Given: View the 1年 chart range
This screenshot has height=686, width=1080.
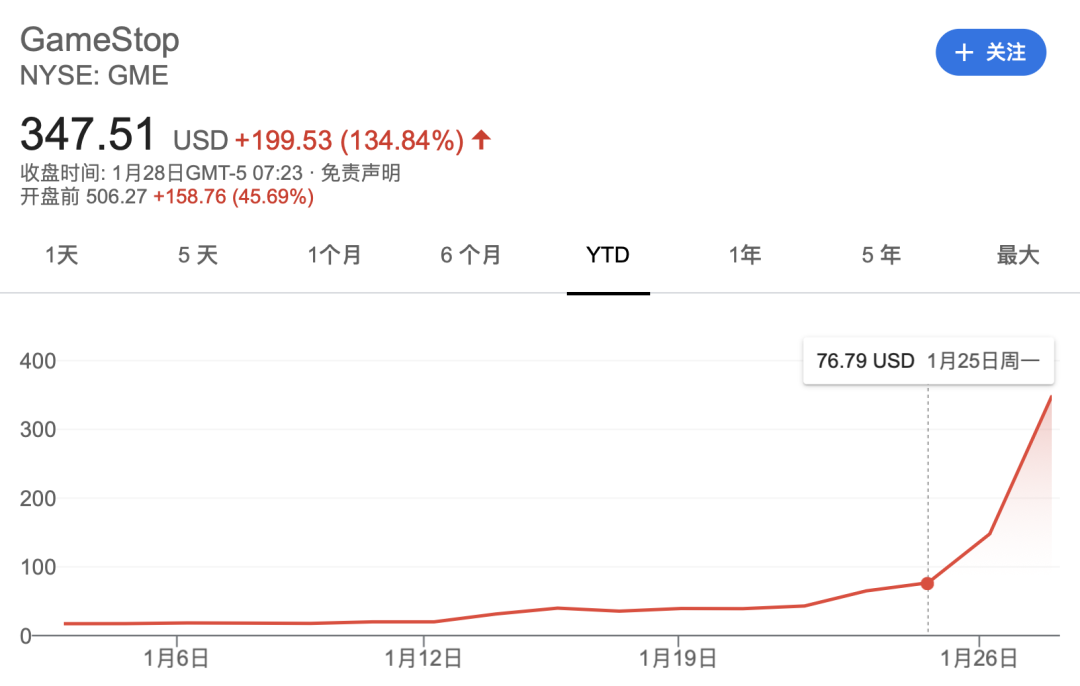Looking at the screenshot, I should click(x=745, y=256).
